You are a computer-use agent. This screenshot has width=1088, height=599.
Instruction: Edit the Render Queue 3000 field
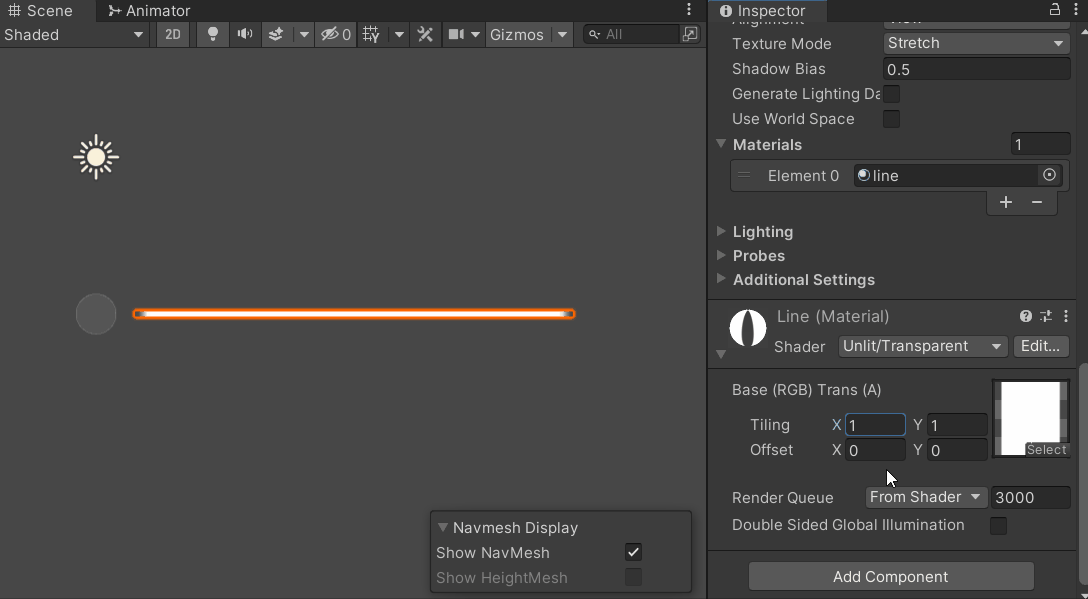(1030, 497)
